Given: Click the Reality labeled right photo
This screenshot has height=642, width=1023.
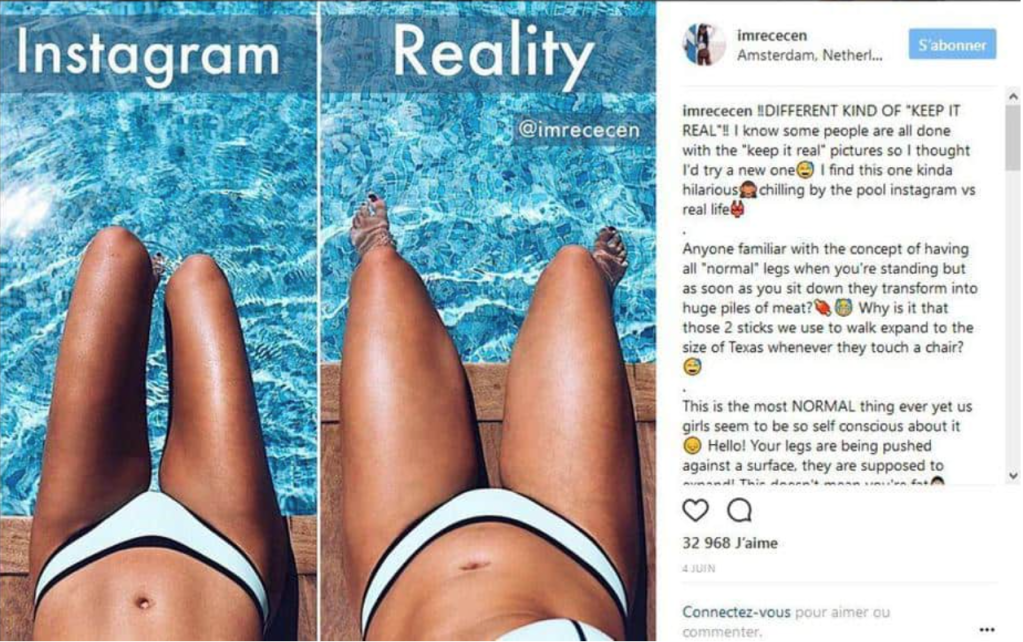Looking at the screenshot, I should pos(488,321).
